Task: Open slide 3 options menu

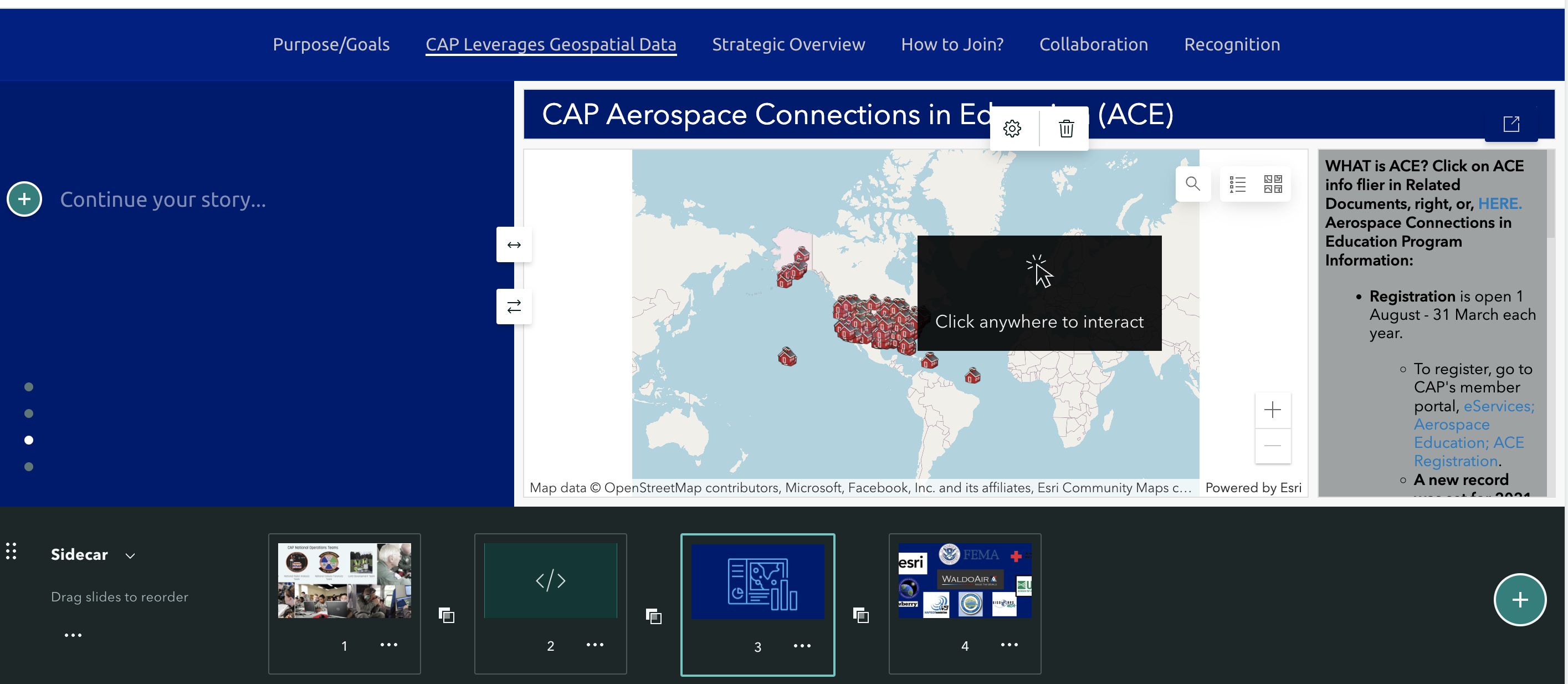Action: (x=802, y=646)
